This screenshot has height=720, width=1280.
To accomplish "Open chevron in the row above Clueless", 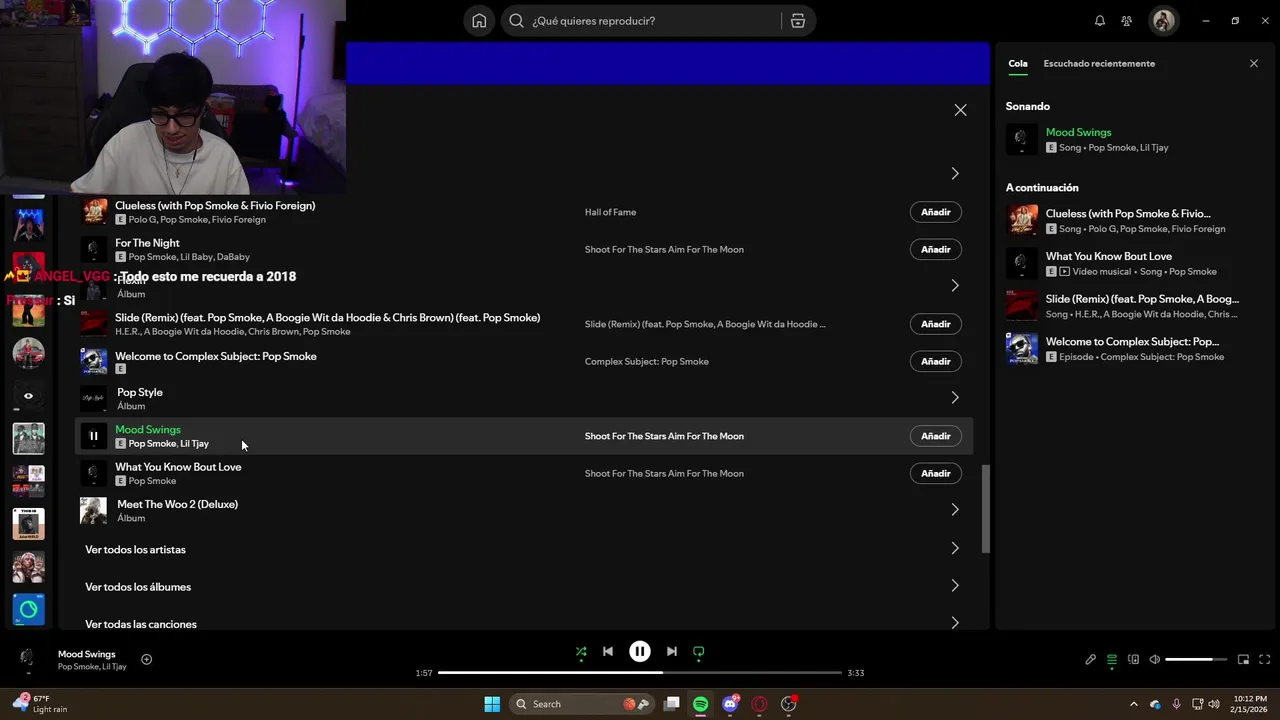I will click(x=955, y=174).
